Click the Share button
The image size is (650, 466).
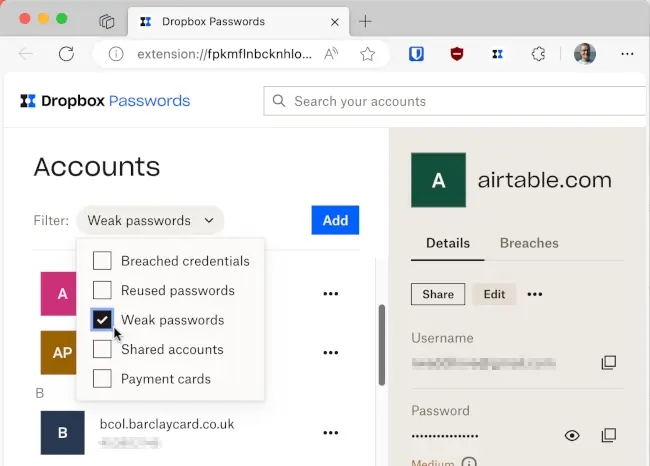[438, 294]
